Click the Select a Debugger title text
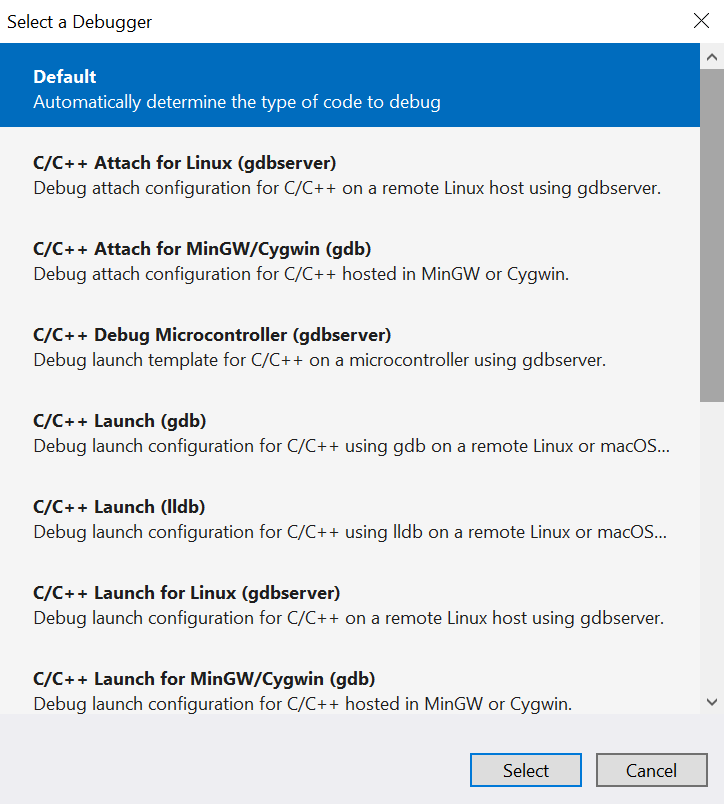 [x=79, y=20]
